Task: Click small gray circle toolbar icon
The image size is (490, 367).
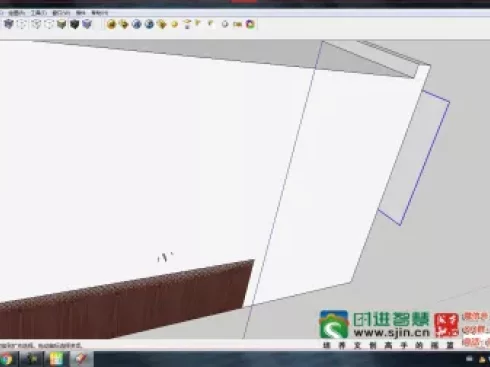Action: click(225, 24)
